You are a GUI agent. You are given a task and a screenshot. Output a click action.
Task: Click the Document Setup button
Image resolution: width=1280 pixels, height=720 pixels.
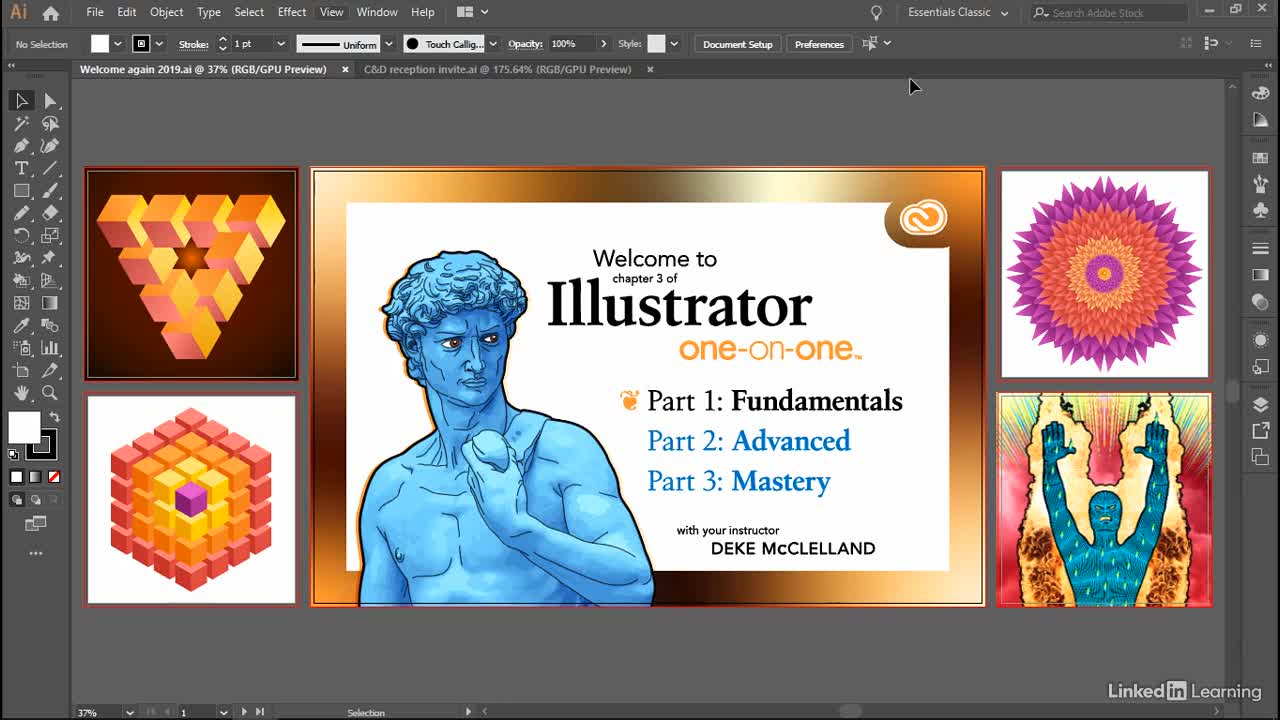(x=738, y=44)
